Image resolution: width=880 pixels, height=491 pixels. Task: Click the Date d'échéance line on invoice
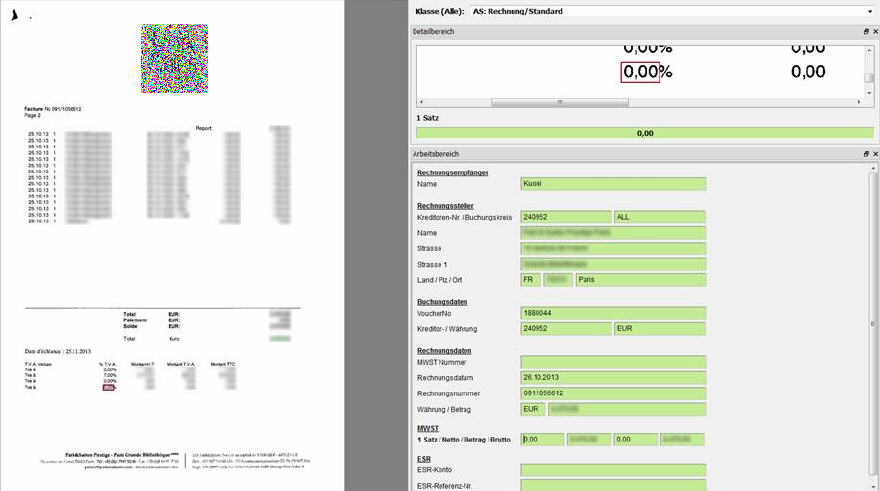58,351
